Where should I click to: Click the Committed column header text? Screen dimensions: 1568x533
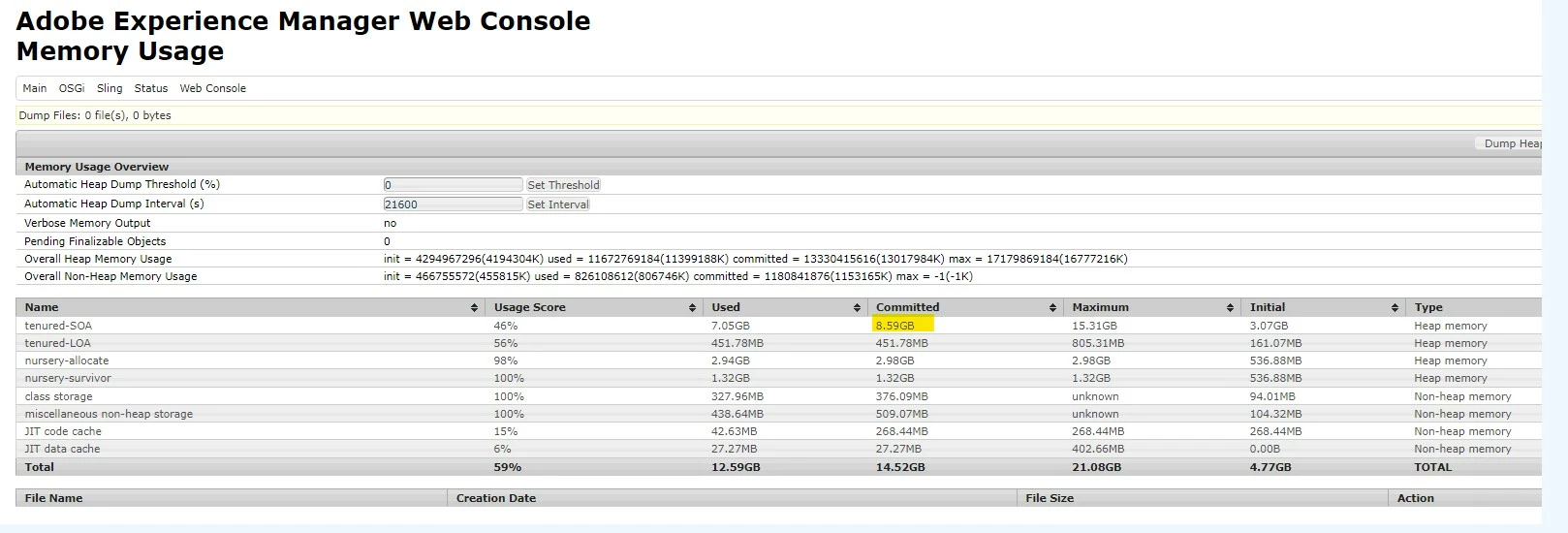(x=908, y=307)
